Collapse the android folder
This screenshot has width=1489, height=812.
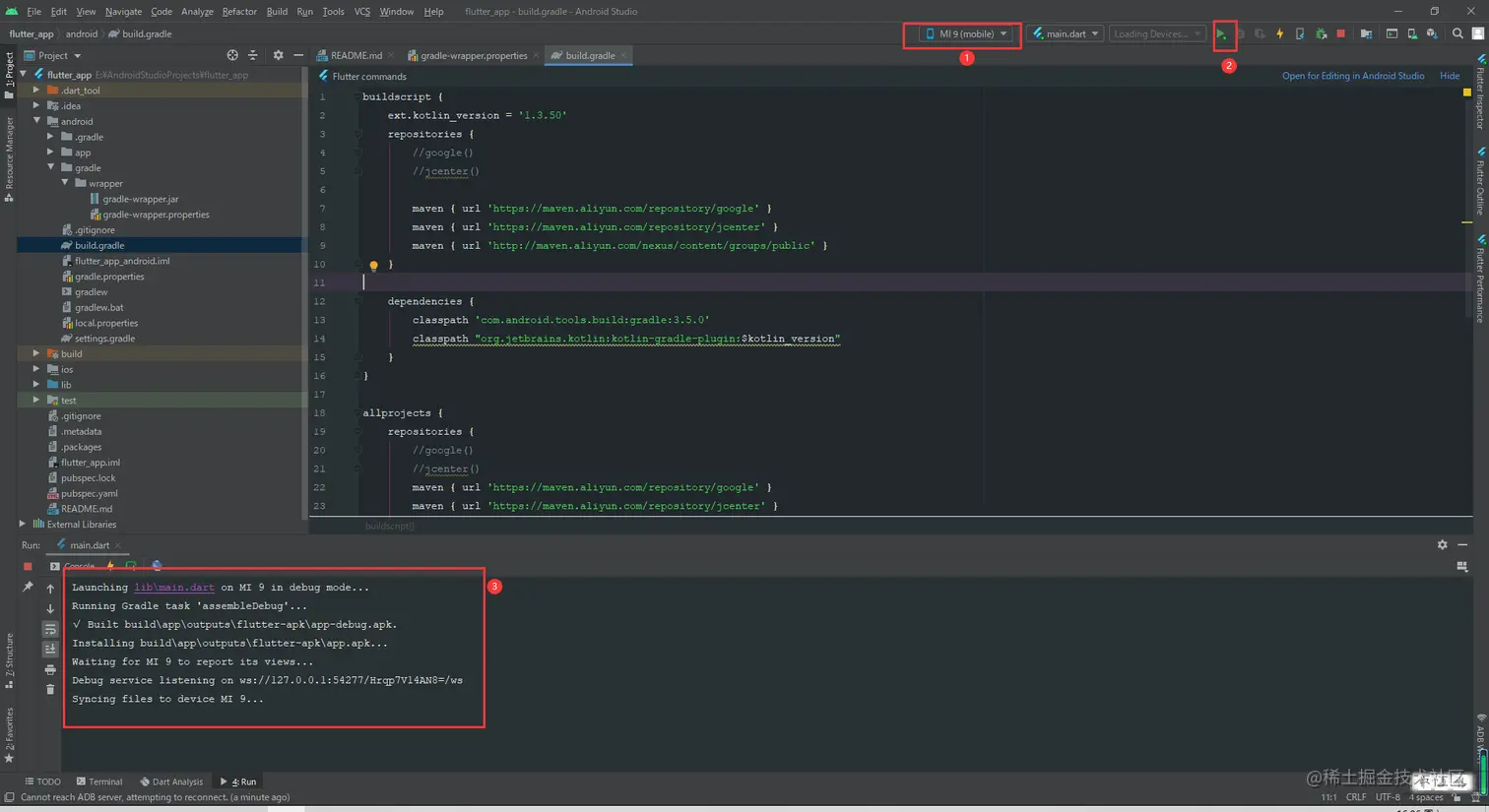point(36,122)
